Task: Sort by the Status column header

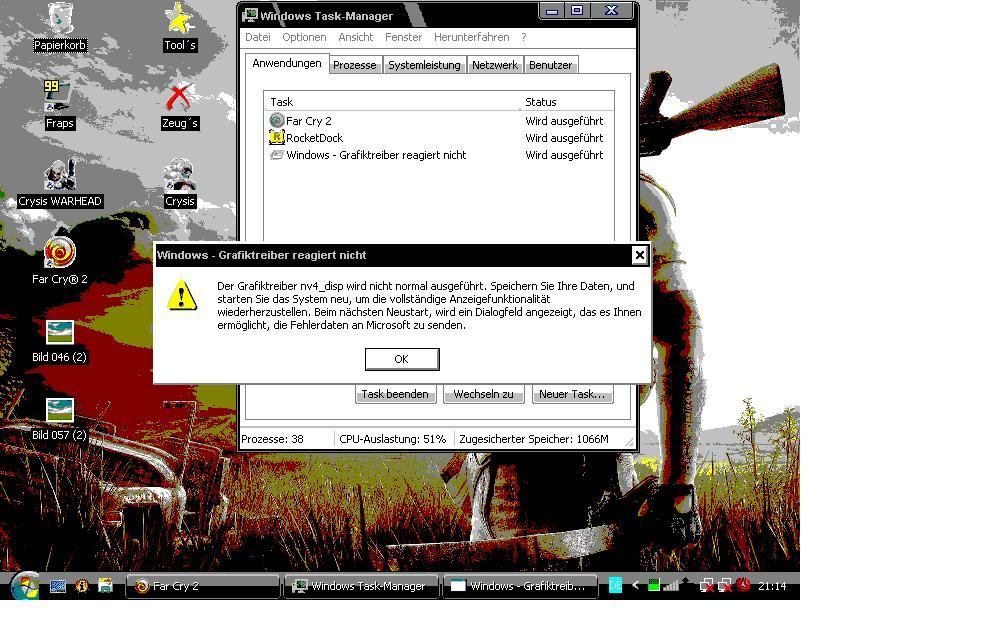Action: (x=567, y=101)
